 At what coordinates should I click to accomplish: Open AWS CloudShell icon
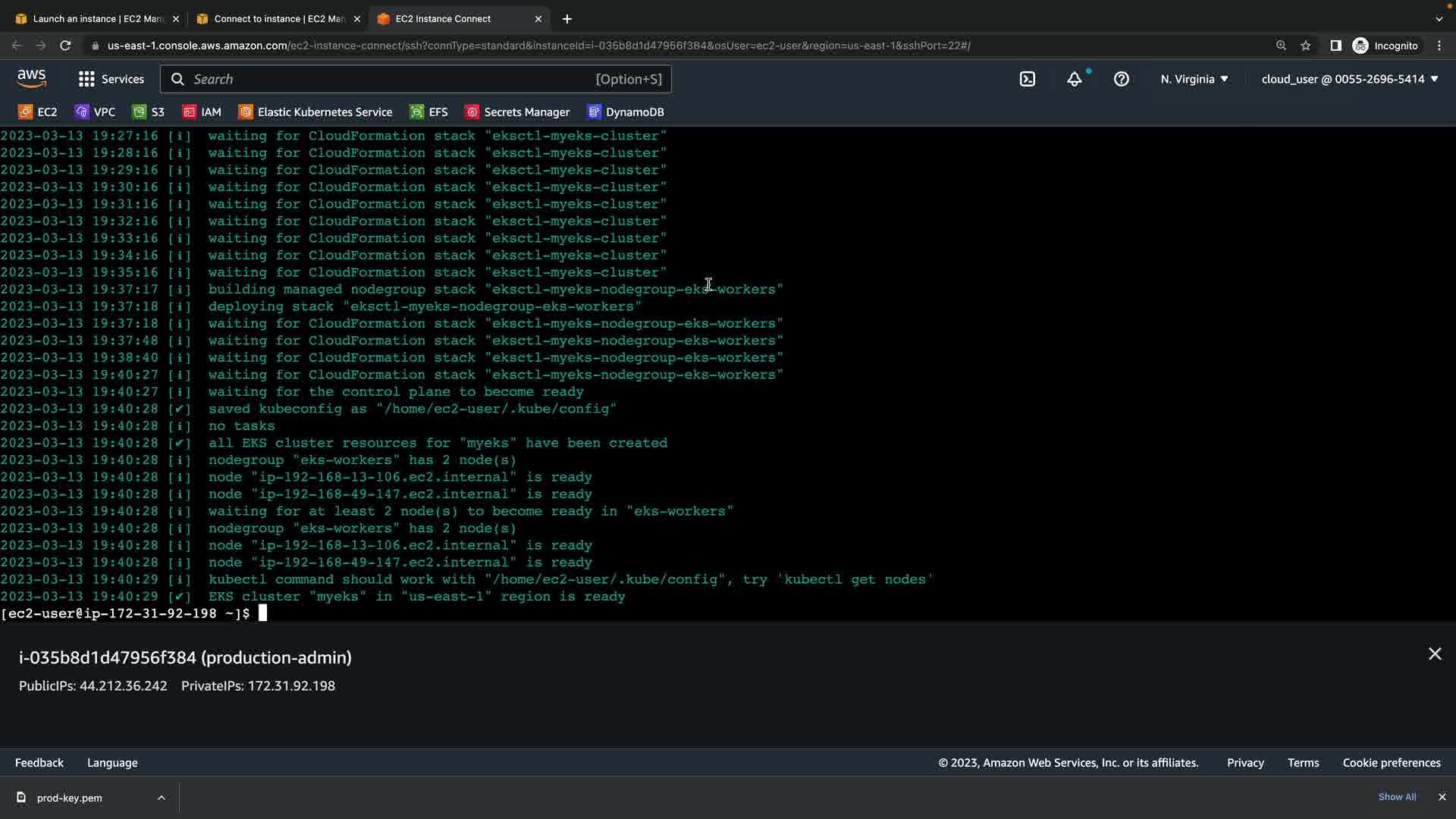pyautogui.click(x=1028, y=79)
